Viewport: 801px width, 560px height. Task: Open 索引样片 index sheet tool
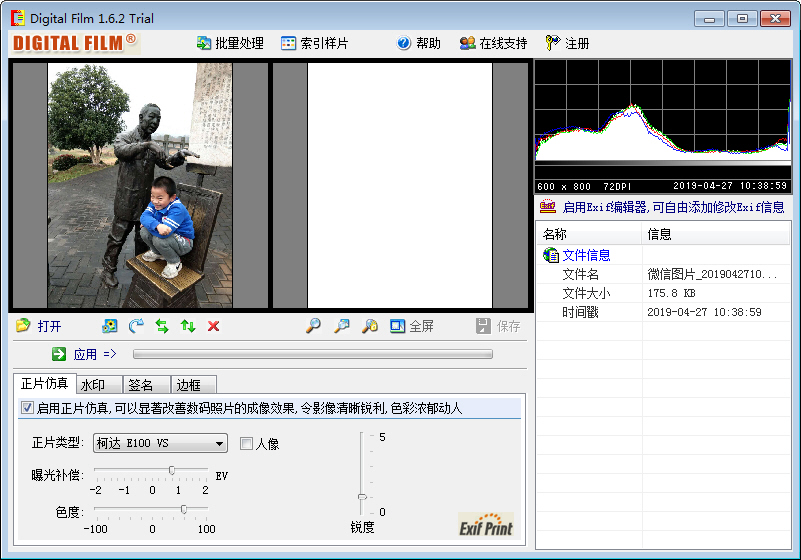pyautogui.click(x=314, y=43)
